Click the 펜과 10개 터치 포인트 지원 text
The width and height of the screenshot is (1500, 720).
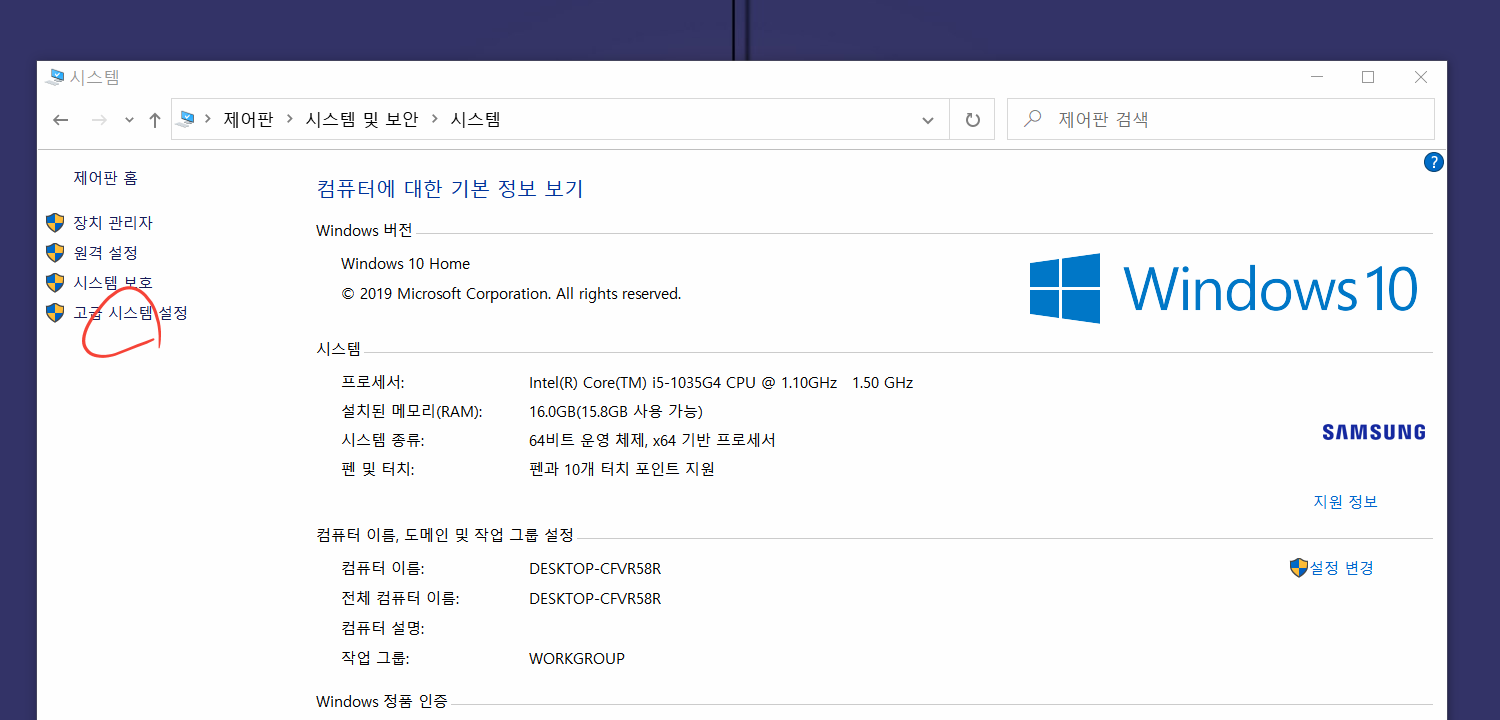[622, 469]
